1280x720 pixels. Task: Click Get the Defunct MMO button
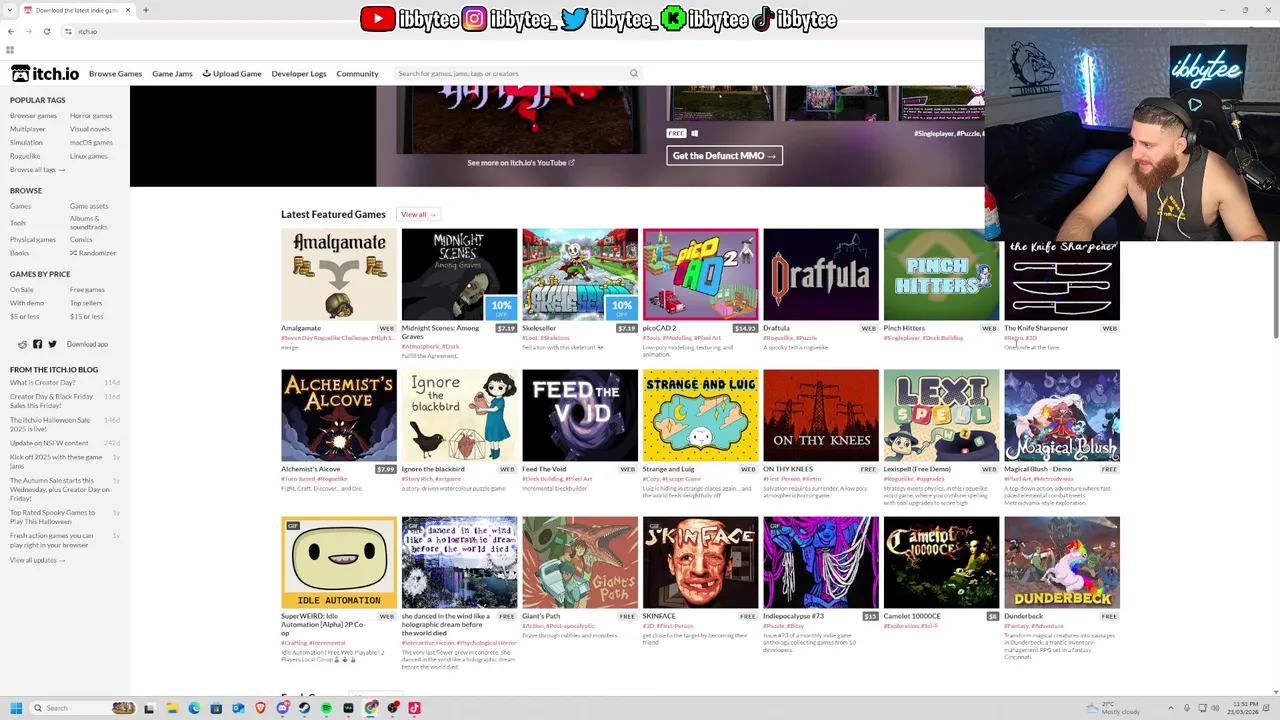click(724, 156)
